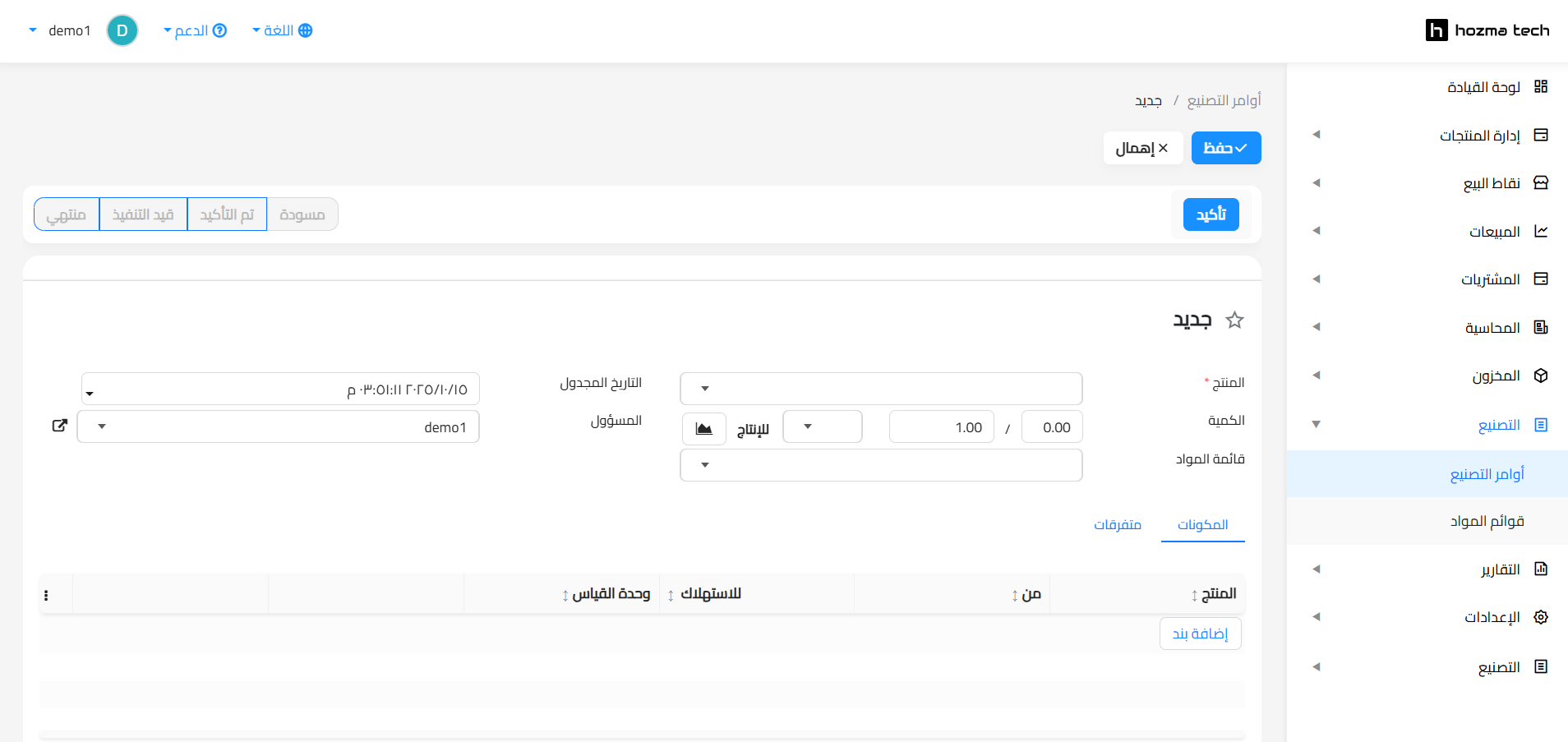Open table column options kebab menu
The height and width of the screenshot is (742, 1568).
tap(46, 595)
